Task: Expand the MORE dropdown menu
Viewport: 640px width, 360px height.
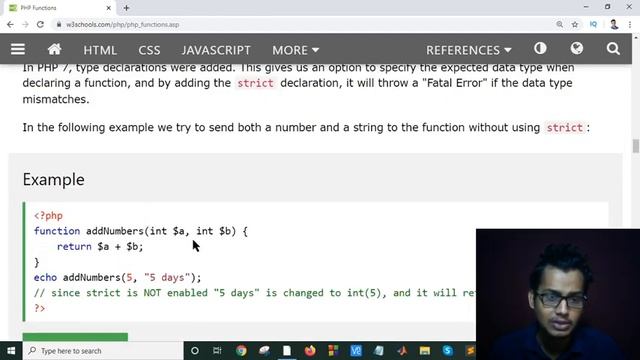Action: (296, 50)
